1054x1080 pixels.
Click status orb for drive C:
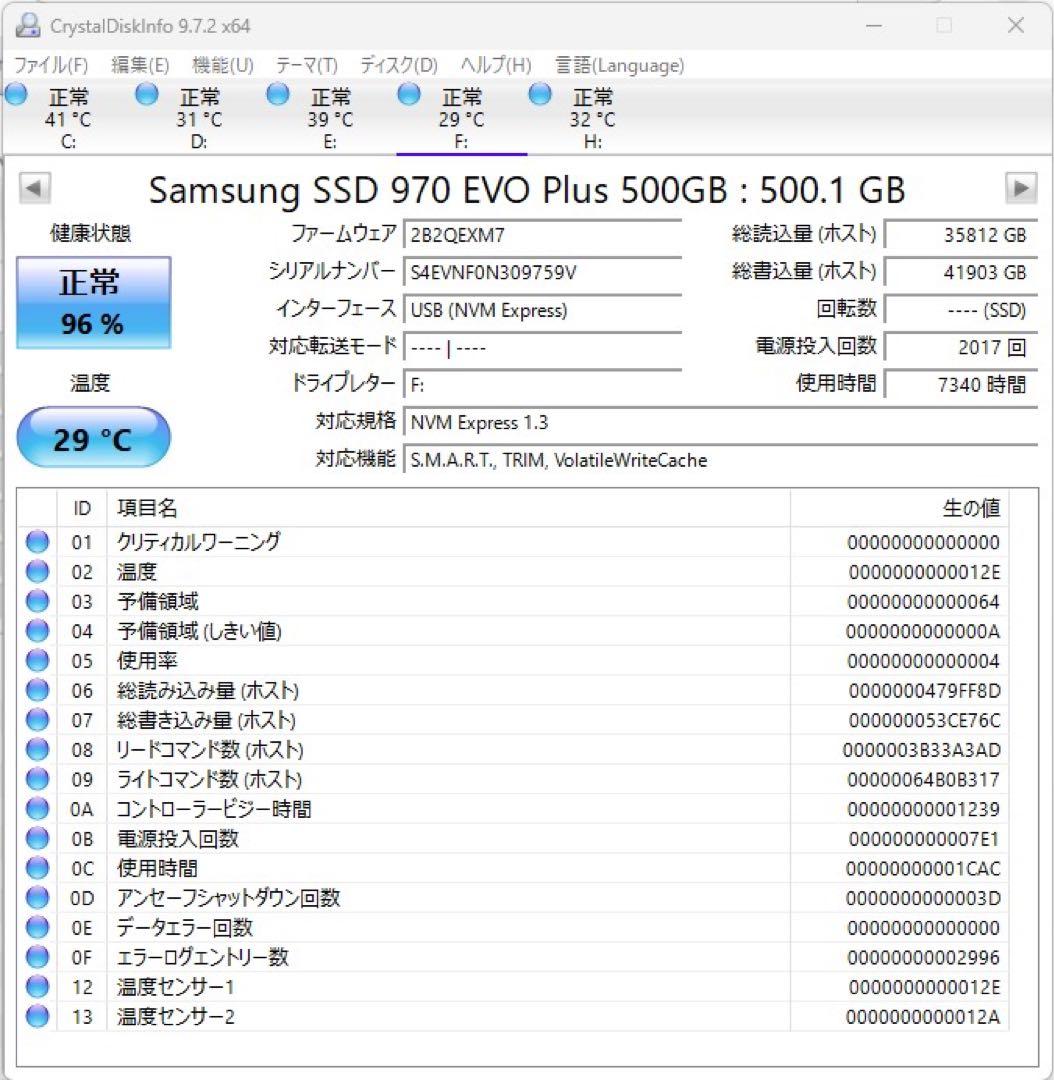[16, 94]
